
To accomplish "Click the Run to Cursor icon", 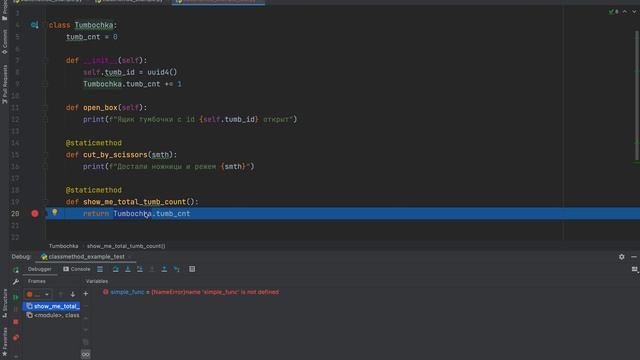I will [176, 269].
